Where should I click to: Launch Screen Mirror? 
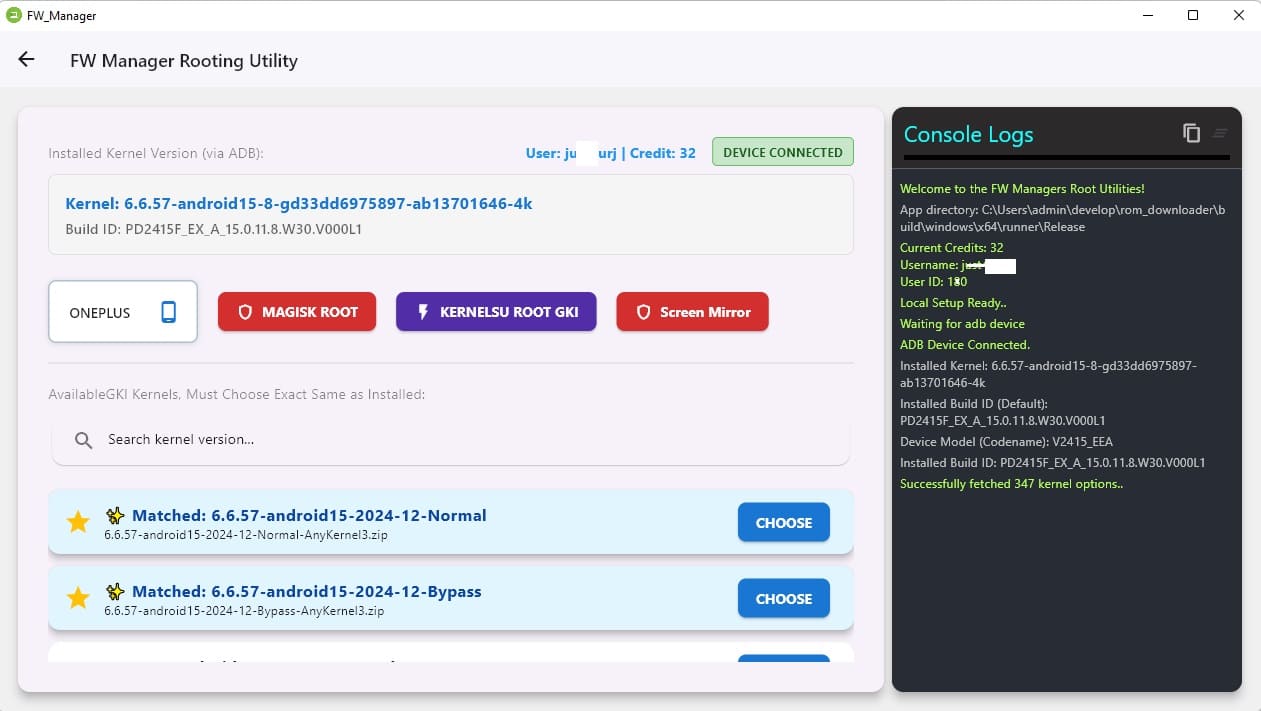pyautogui.click(x=692, y=312)
